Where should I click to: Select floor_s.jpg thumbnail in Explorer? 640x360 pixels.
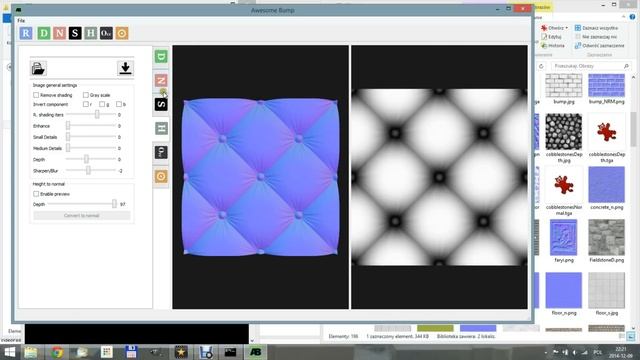tap(607, 291)
